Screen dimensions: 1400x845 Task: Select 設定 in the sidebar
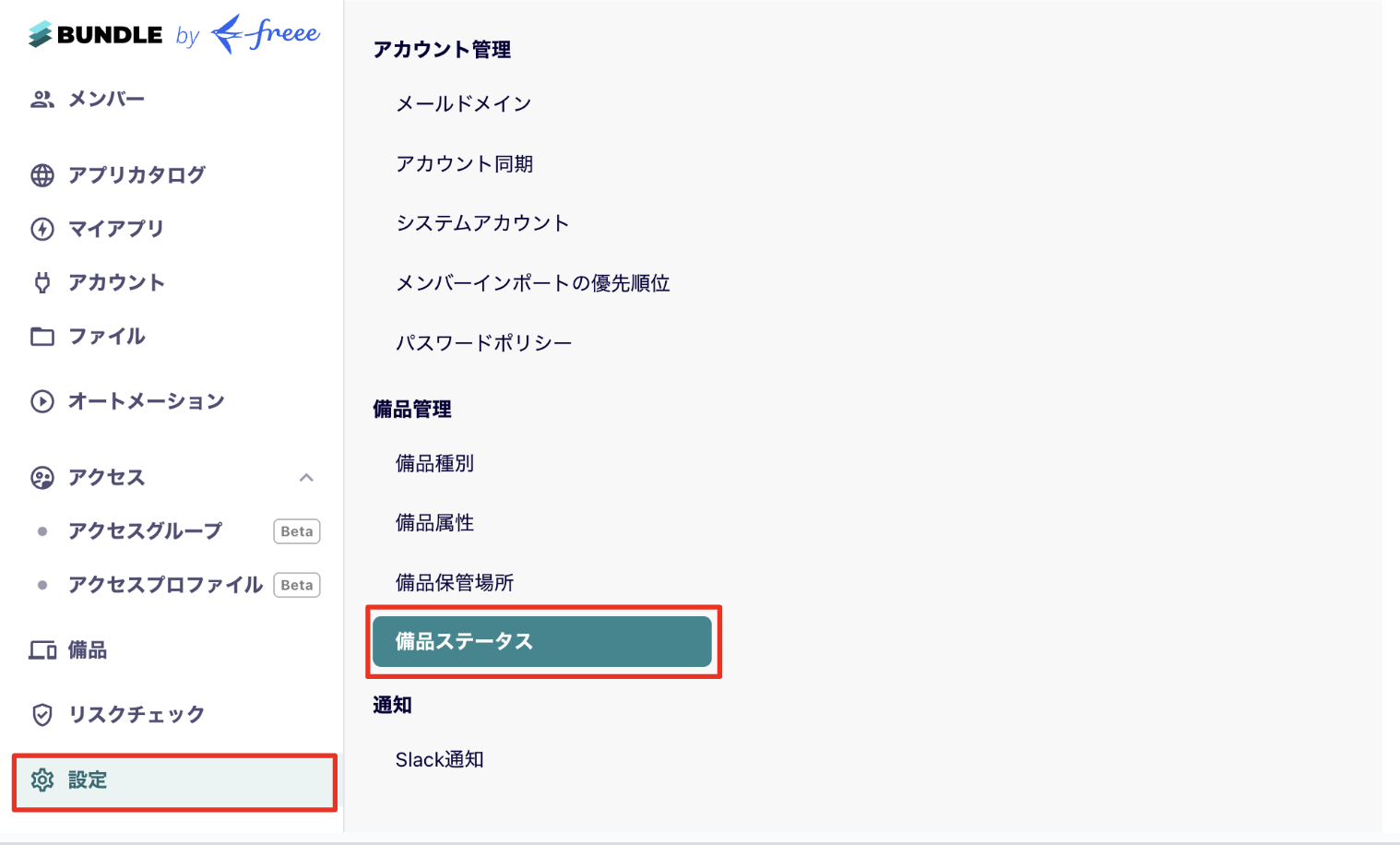coord(174,782)
